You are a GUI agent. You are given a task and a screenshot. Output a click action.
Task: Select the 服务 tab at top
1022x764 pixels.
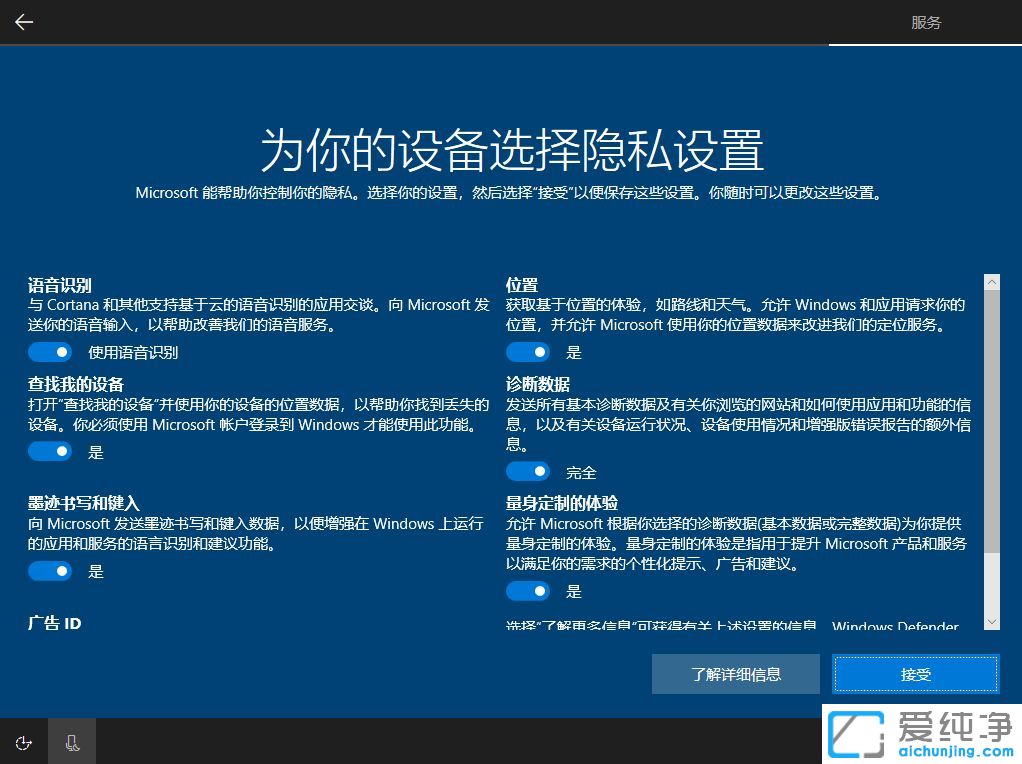[x=926, y=23]
